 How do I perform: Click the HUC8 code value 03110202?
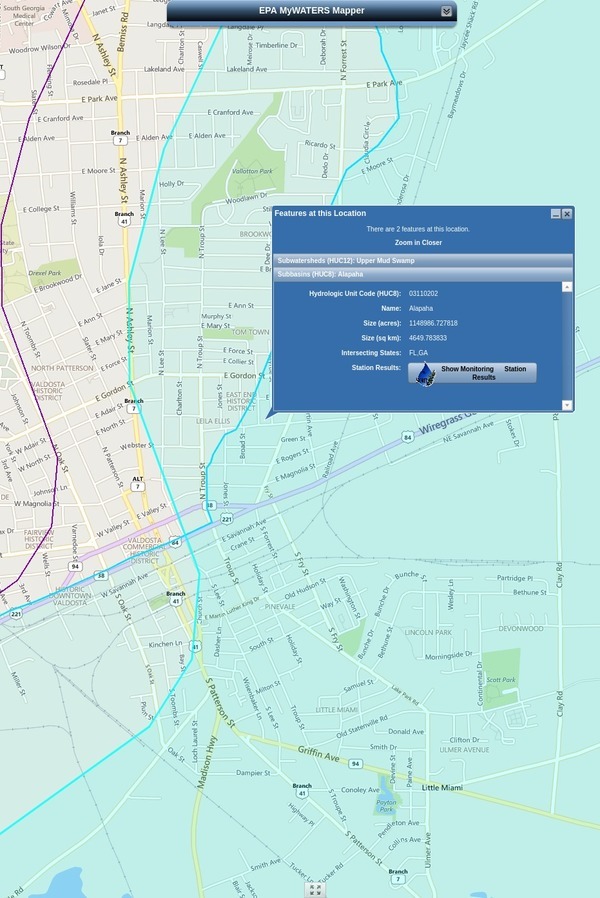[x=423, y=294]
